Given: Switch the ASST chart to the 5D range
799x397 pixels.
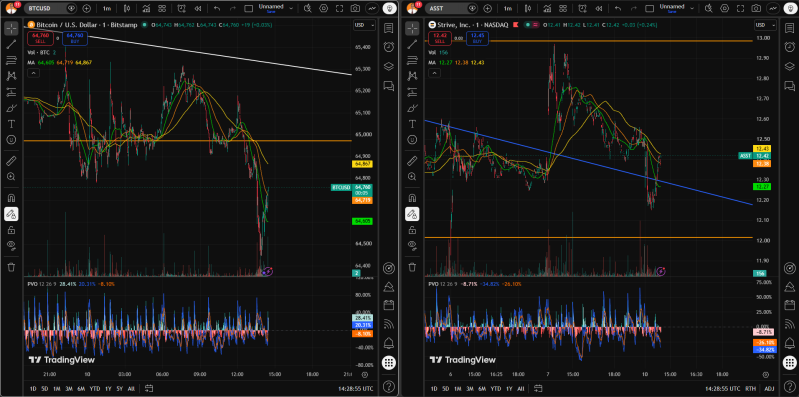Looking at the screenshot, I should (445, 388).
